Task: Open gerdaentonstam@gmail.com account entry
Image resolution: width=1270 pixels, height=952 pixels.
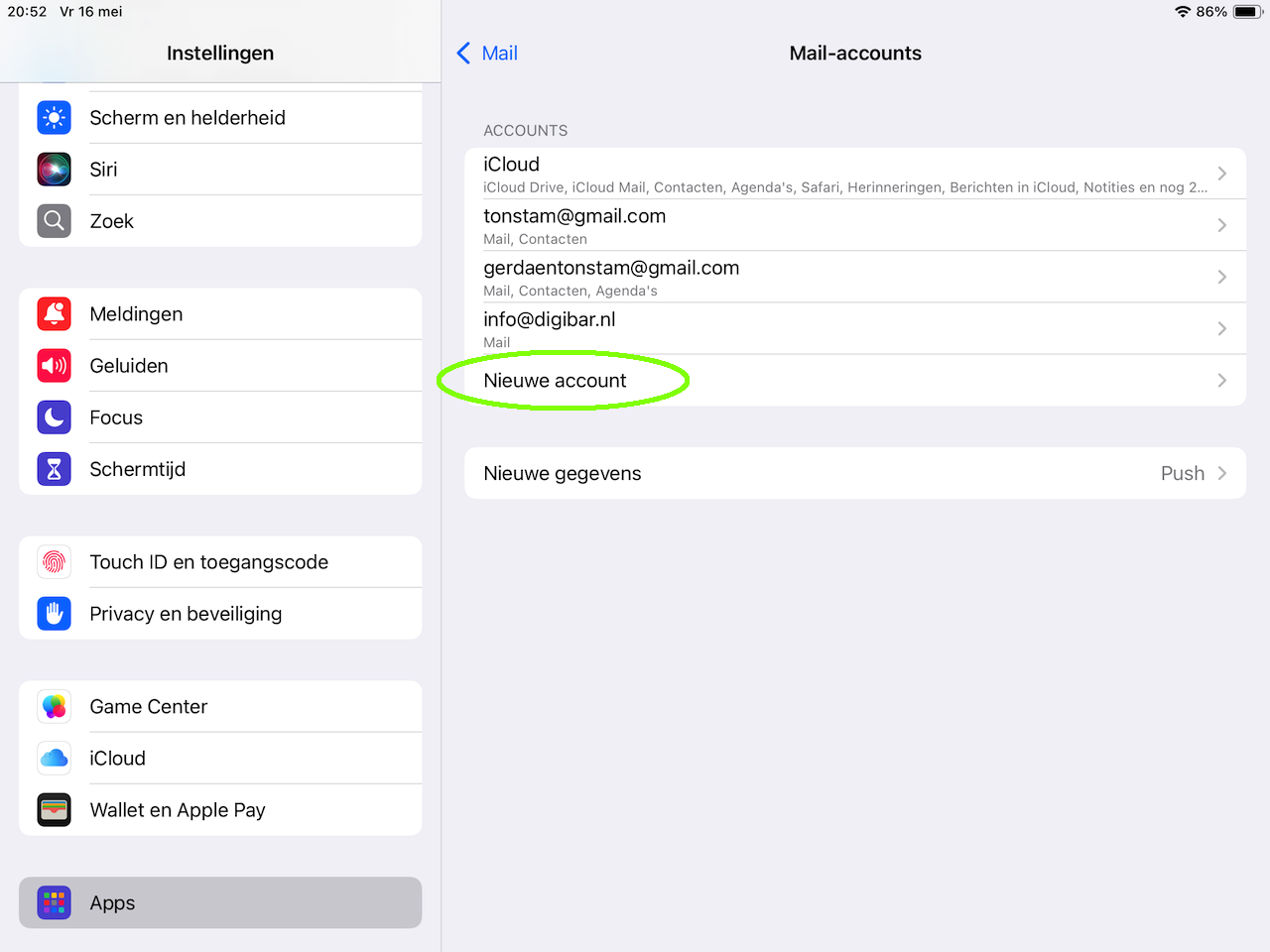Action: [855, 277]
